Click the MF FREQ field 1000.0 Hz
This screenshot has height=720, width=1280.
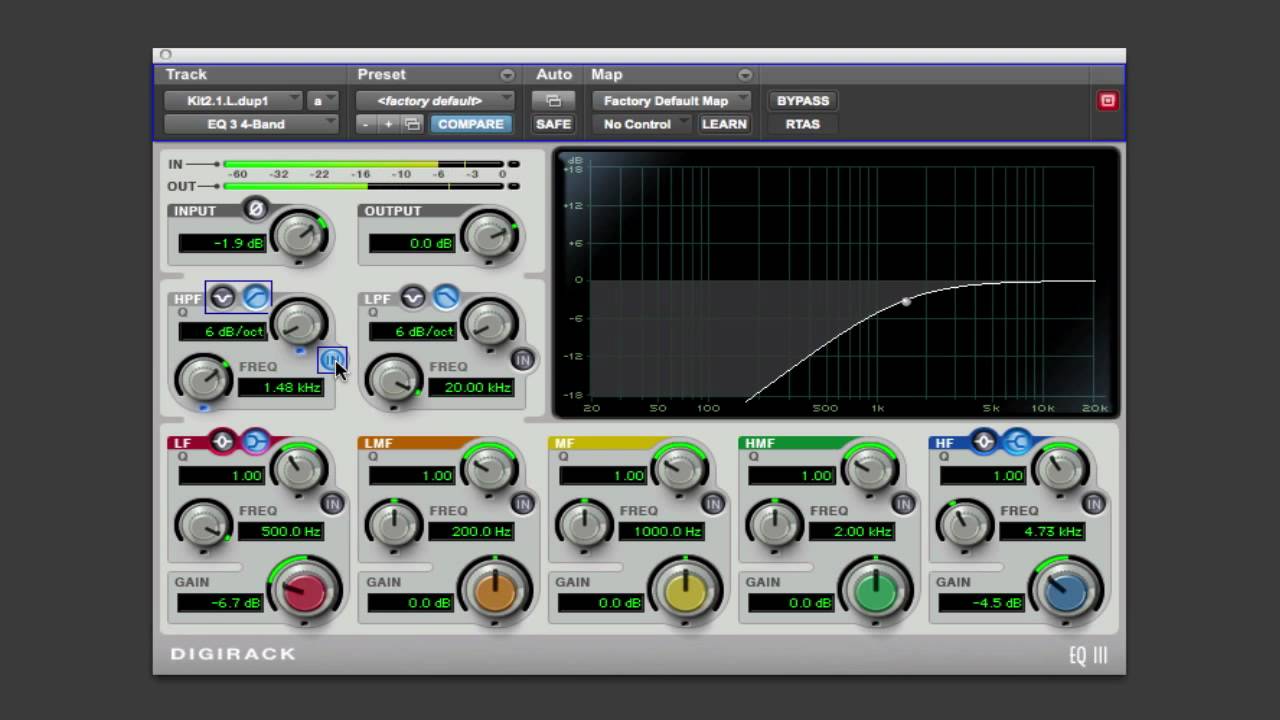click(661, 531)
